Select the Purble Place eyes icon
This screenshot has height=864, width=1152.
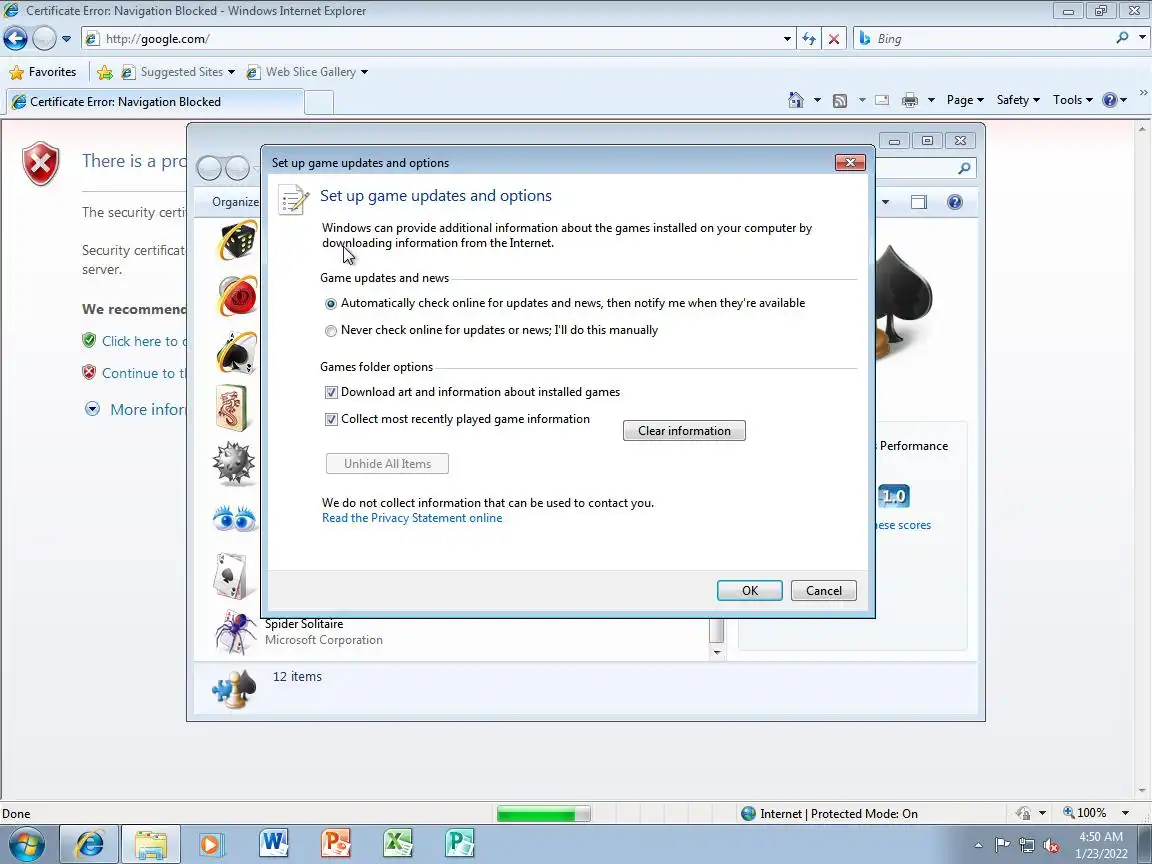[234, 519]
